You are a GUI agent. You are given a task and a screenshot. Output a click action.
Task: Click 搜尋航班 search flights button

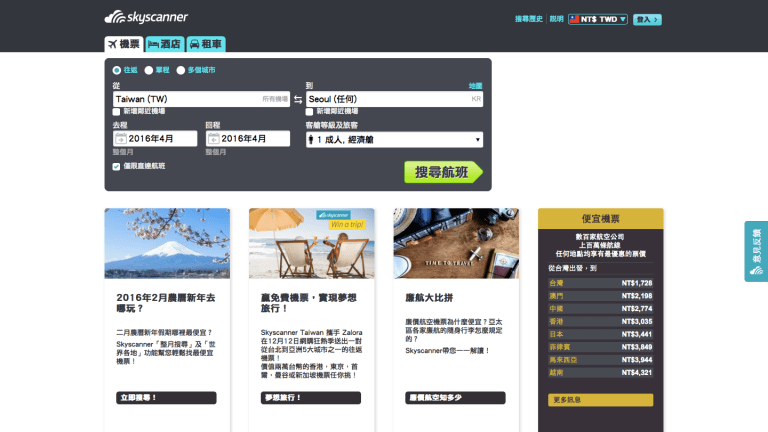(443, 172)
